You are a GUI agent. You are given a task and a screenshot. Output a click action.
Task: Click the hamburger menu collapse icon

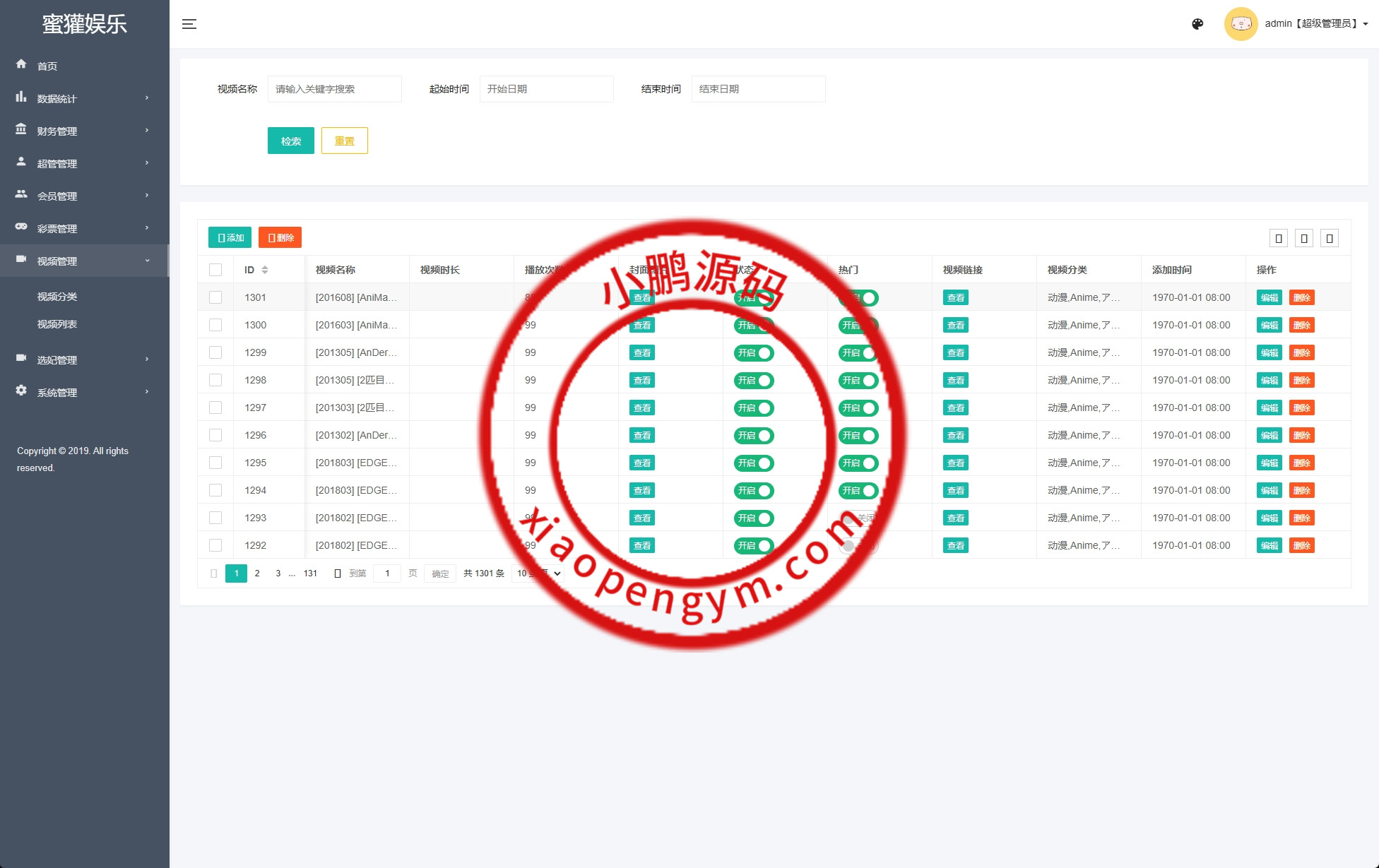(x=189, y=24)
